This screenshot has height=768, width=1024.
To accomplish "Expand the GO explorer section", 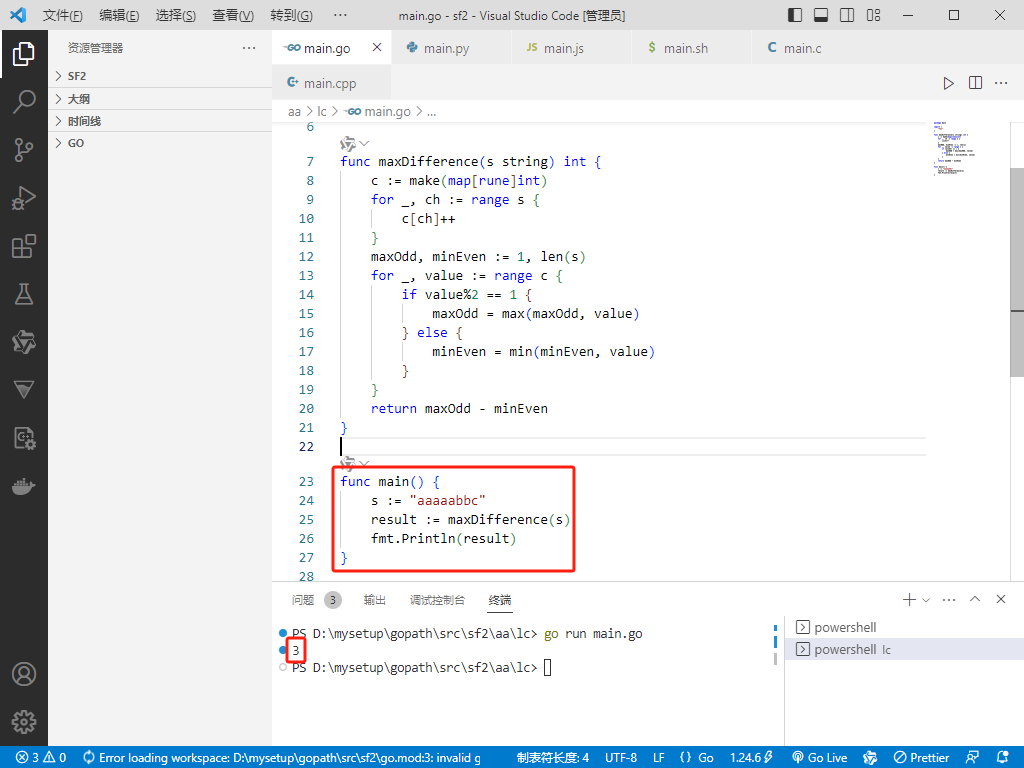I will coord(160,143).
